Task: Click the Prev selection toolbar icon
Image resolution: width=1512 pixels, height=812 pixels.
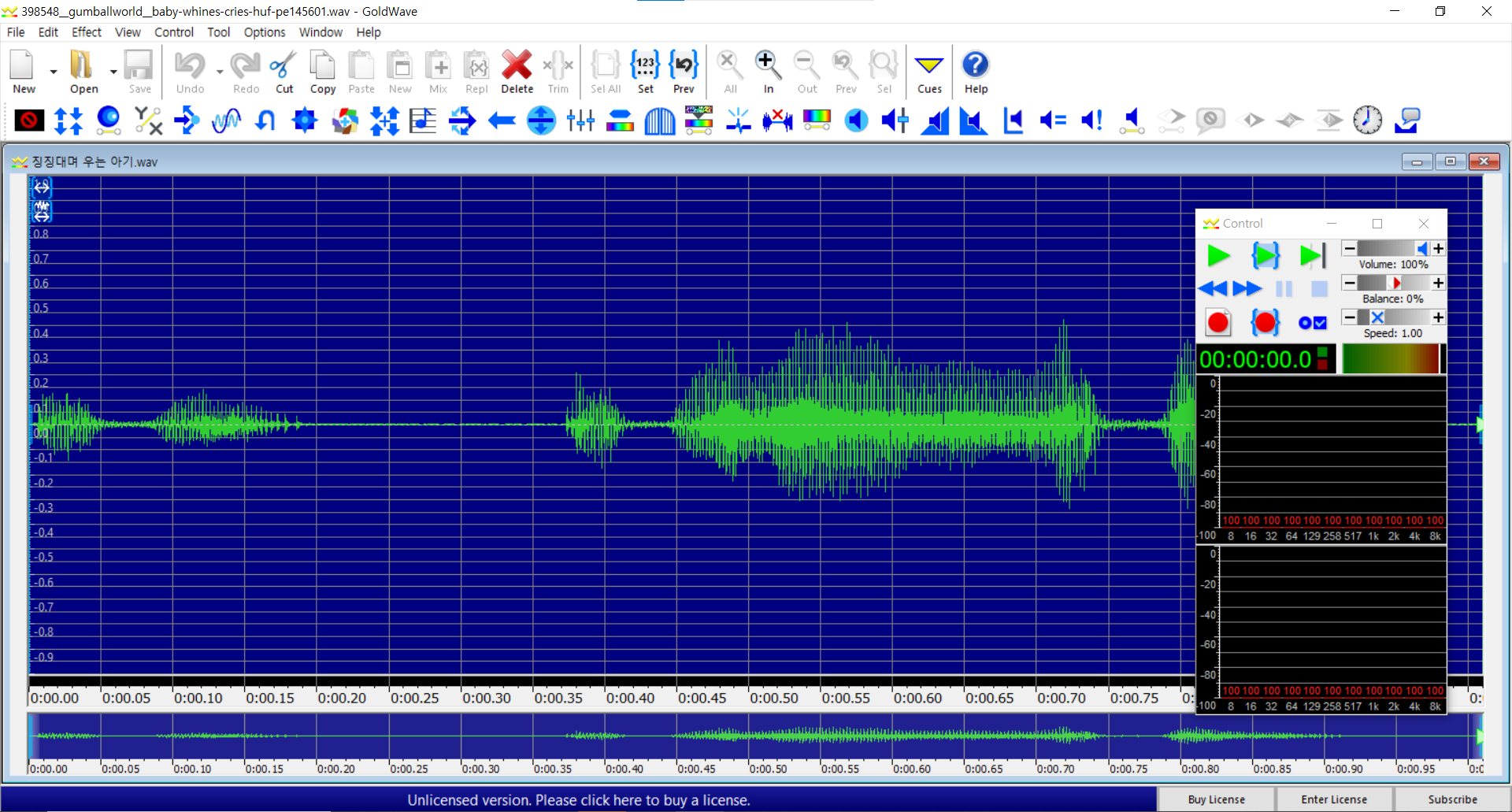Action: pos(684,72)
